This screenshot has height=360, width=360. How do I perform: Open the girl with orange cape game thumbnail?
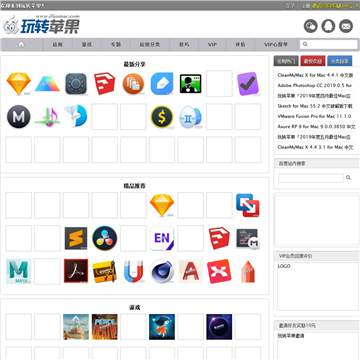coord(162,327)
